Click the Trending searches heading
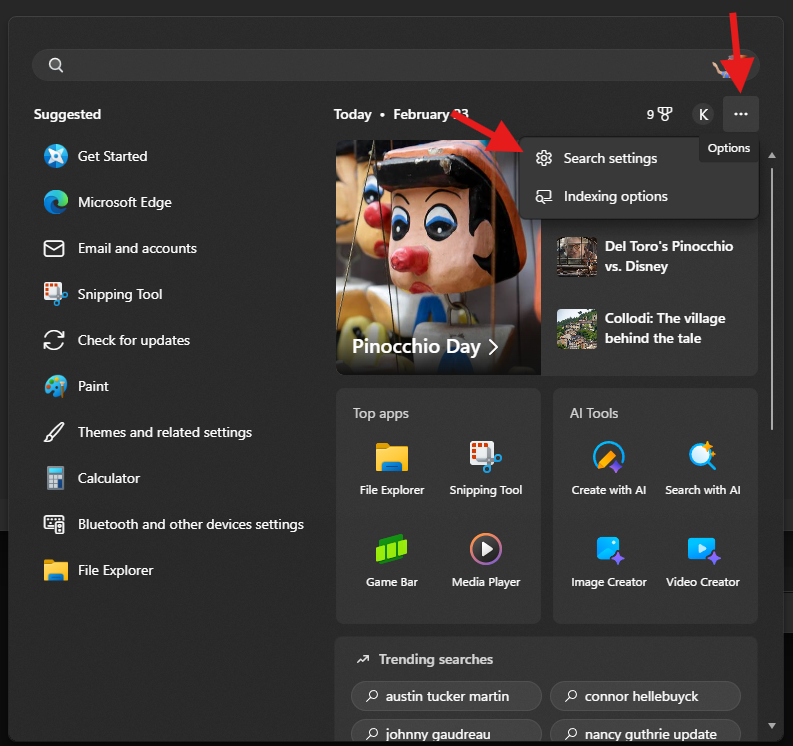The height and width of the screenshot is (746, 793). 435,659
